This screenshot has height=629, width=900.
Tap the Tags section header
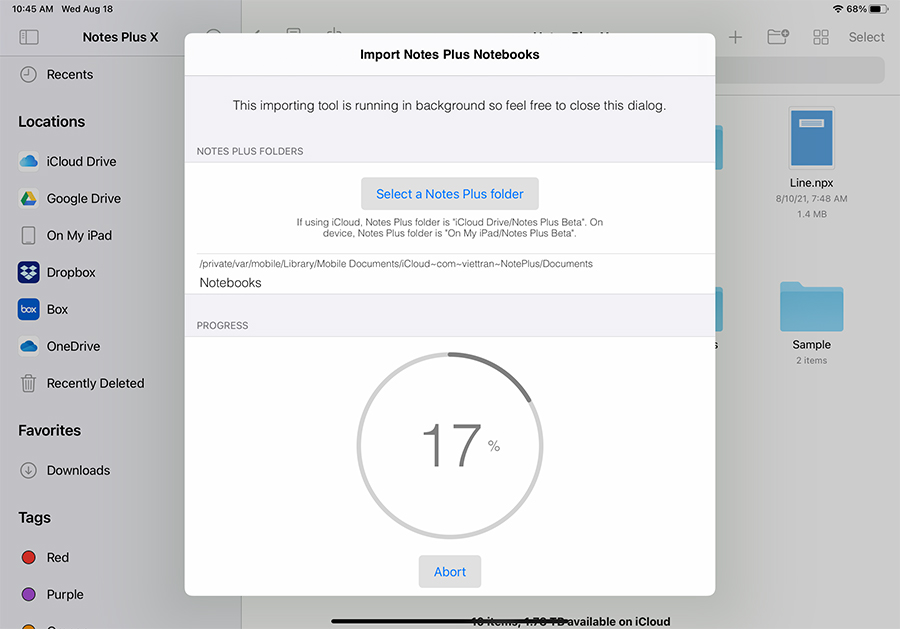coord(34,518)
